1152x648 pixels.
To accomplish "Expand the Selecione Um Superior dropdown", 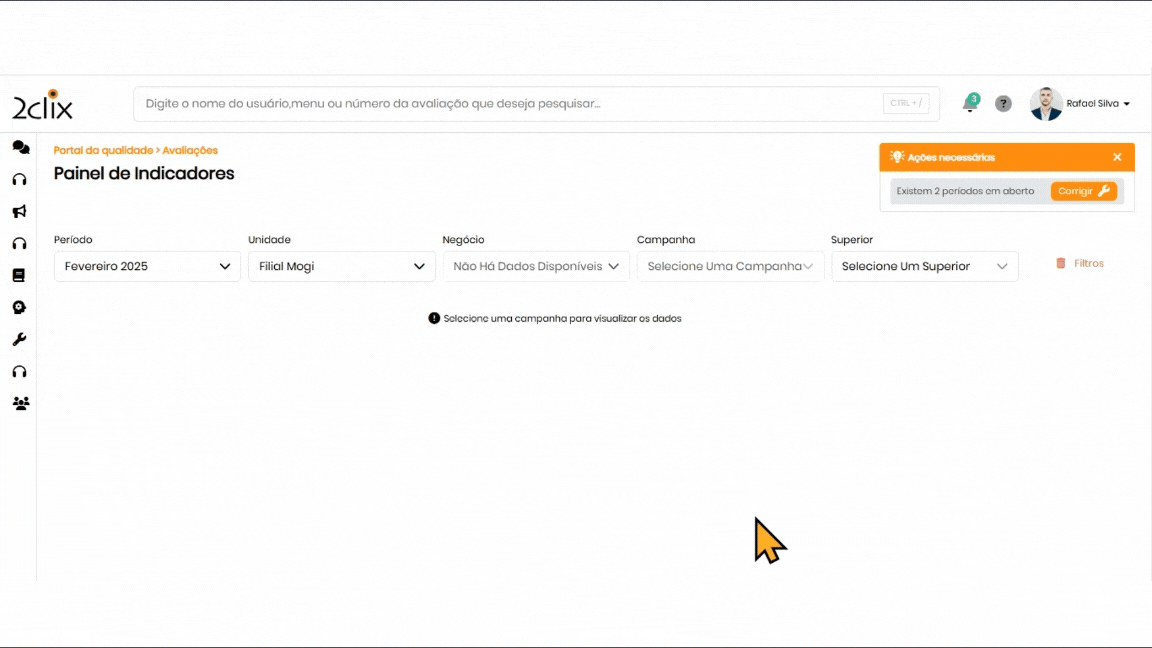I will pyautogui.click(x=924, y=267).
